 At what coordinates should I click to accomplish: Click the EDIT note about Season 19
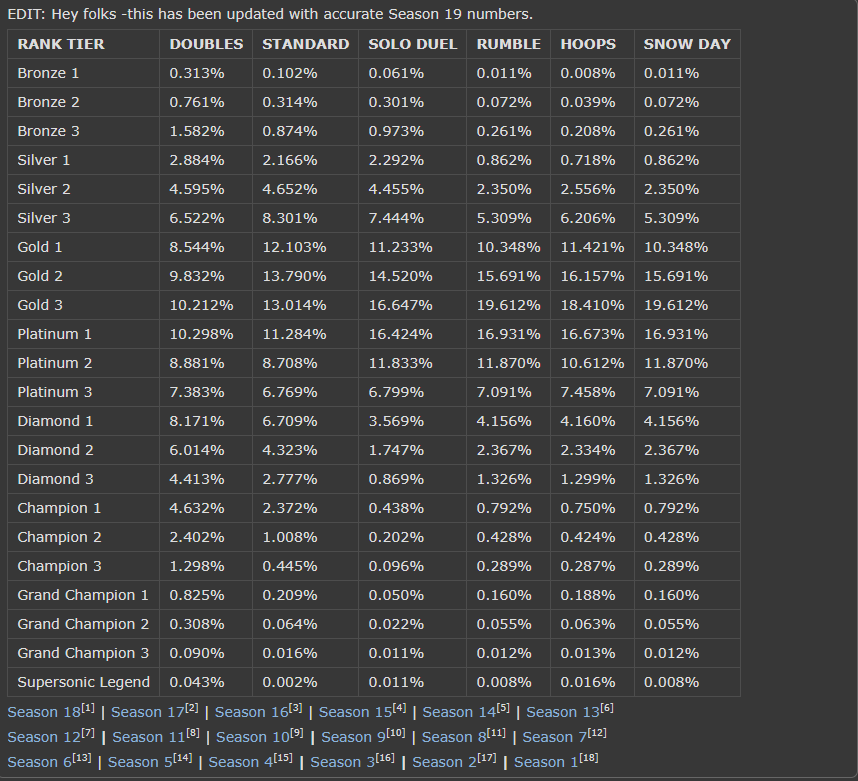pos(270,14)
